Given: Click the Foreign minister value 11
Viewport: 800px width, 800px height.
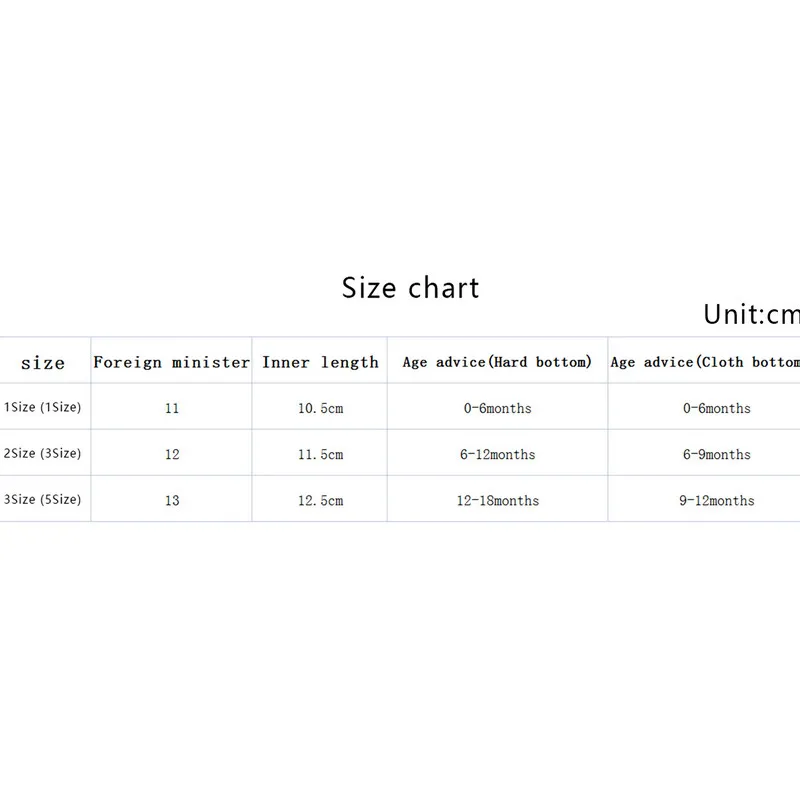Looking at the screenshot, I should click(x=172, y=408).
